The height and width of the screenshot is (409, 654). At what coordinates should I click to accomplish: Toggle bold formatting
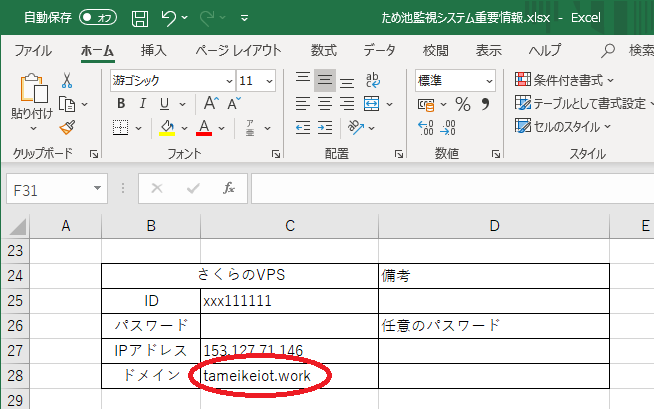(119, 104)
